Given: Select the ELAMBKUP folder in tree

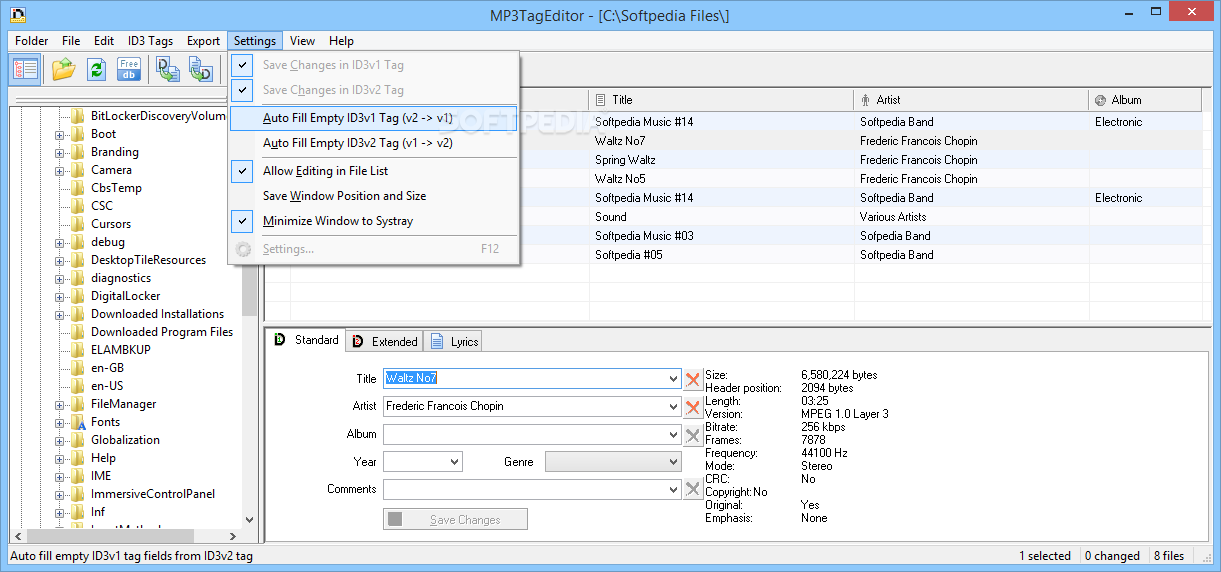Looking at the screenshot, I should tap(121, 350).
